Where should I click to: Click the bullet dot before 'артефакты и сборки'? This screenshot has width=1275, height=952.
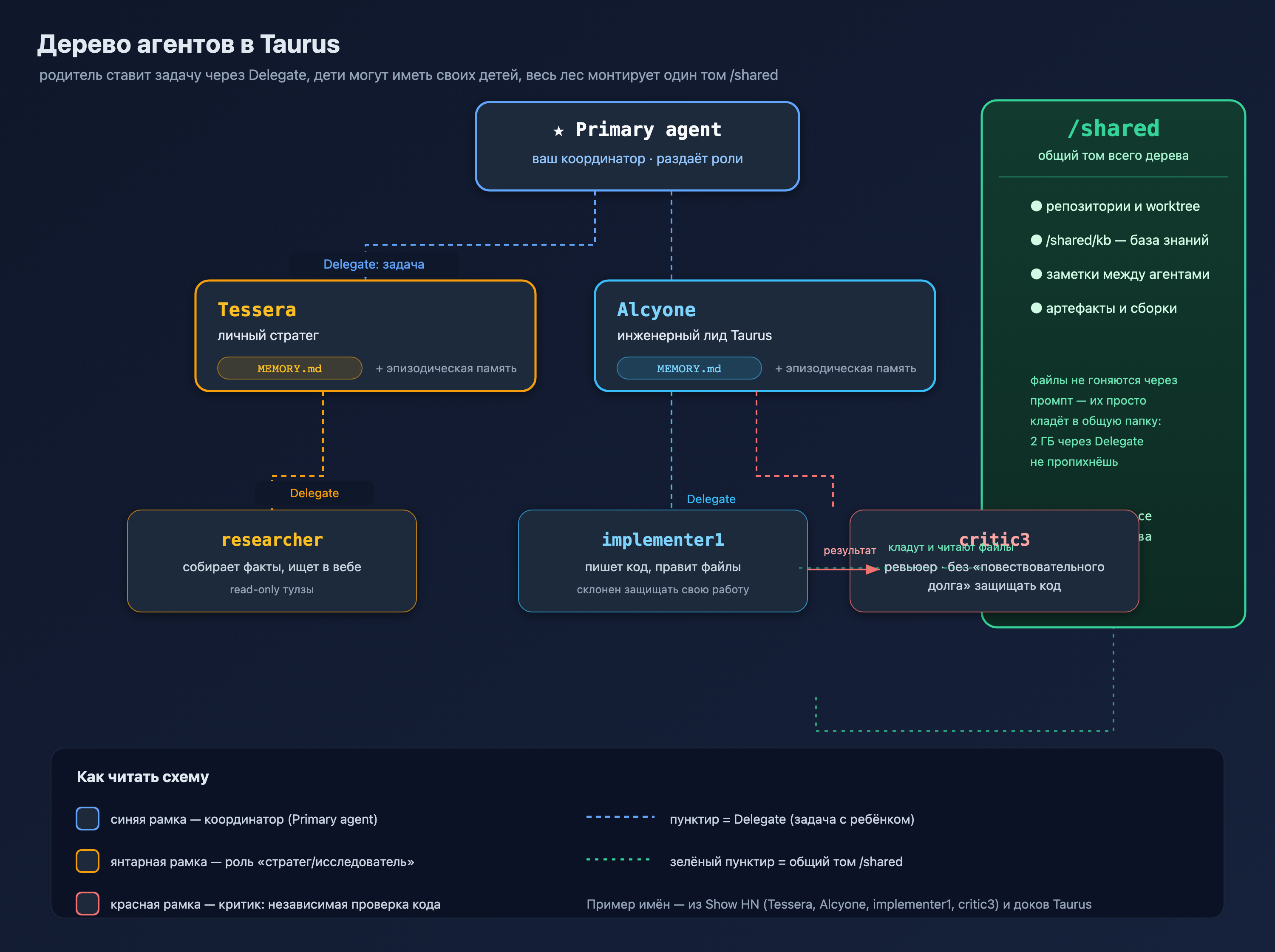[x=1036, y=308]
